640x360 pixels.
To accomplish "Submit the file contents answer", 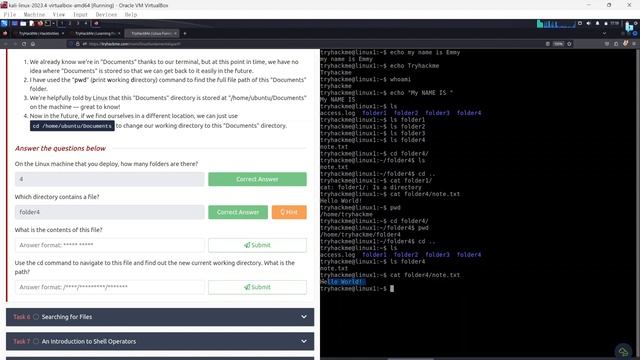I will click(257, 245).
